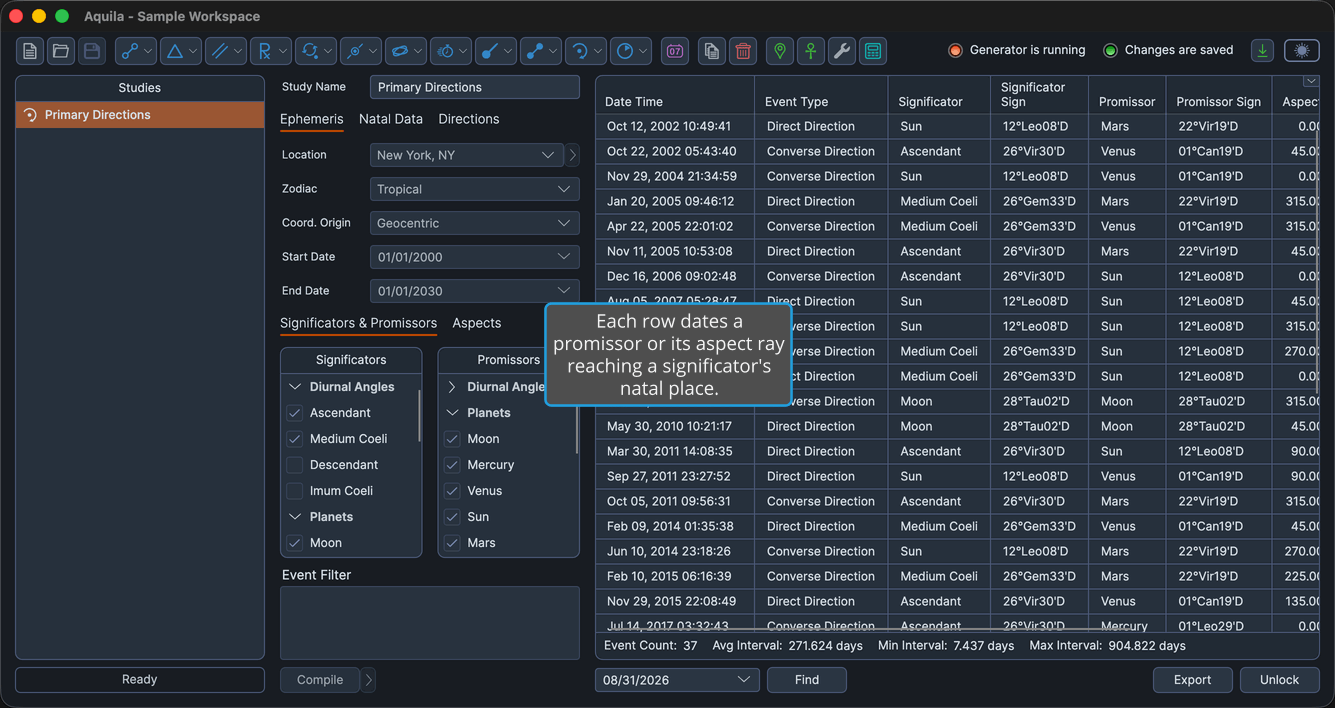Screen dimensions: 1335x708
Task: Click the Find button
Action: tap(807, 680)
